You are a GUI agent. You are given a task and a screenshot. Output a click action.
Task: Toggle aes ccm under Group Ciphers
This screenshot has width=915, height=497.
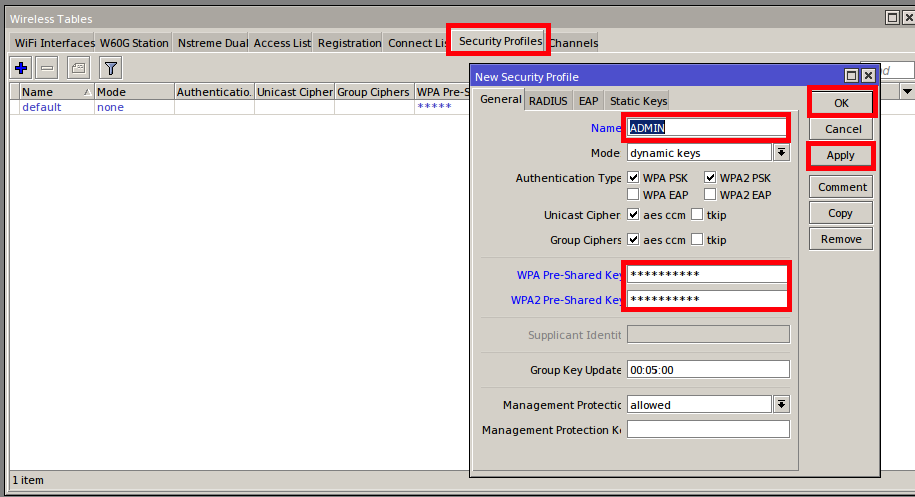click(x=633, y=240)
